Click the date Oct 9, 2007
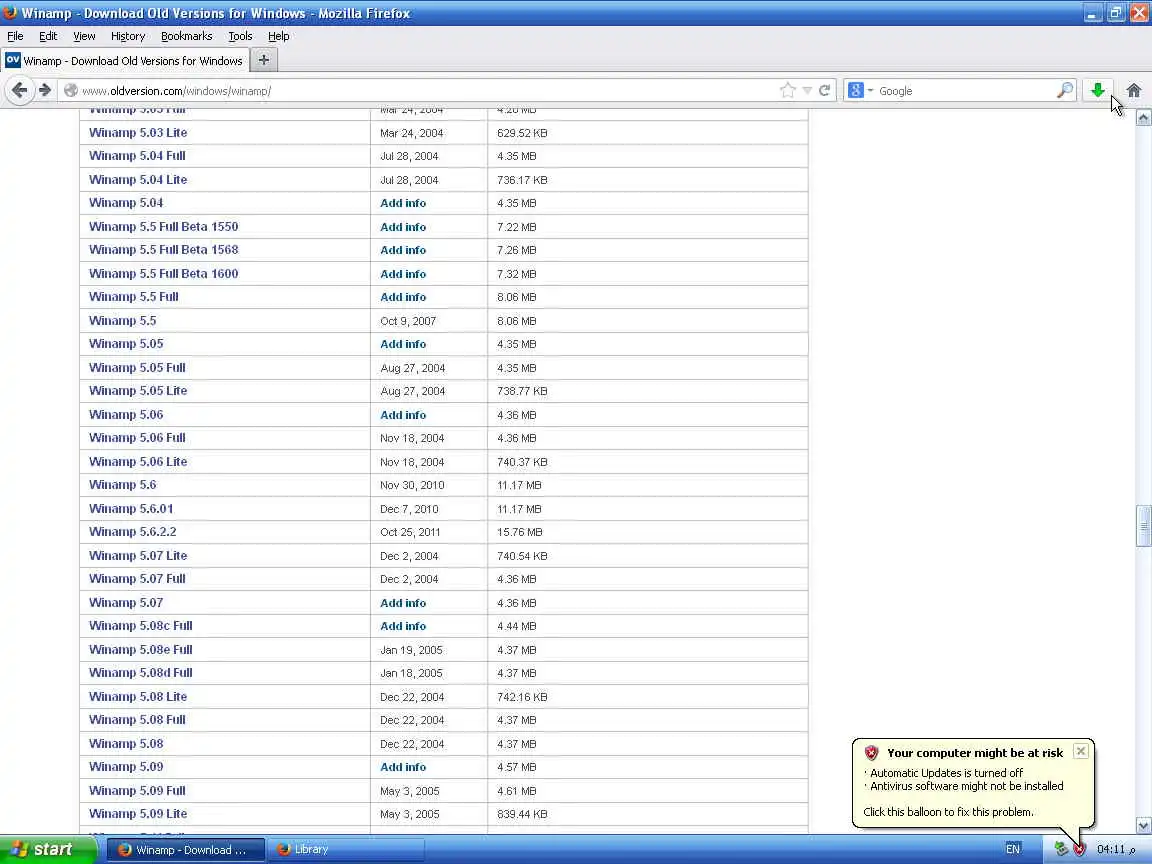Image resolution: width=1152 pixels, height=864 pixels. click(x=408, y=321)
